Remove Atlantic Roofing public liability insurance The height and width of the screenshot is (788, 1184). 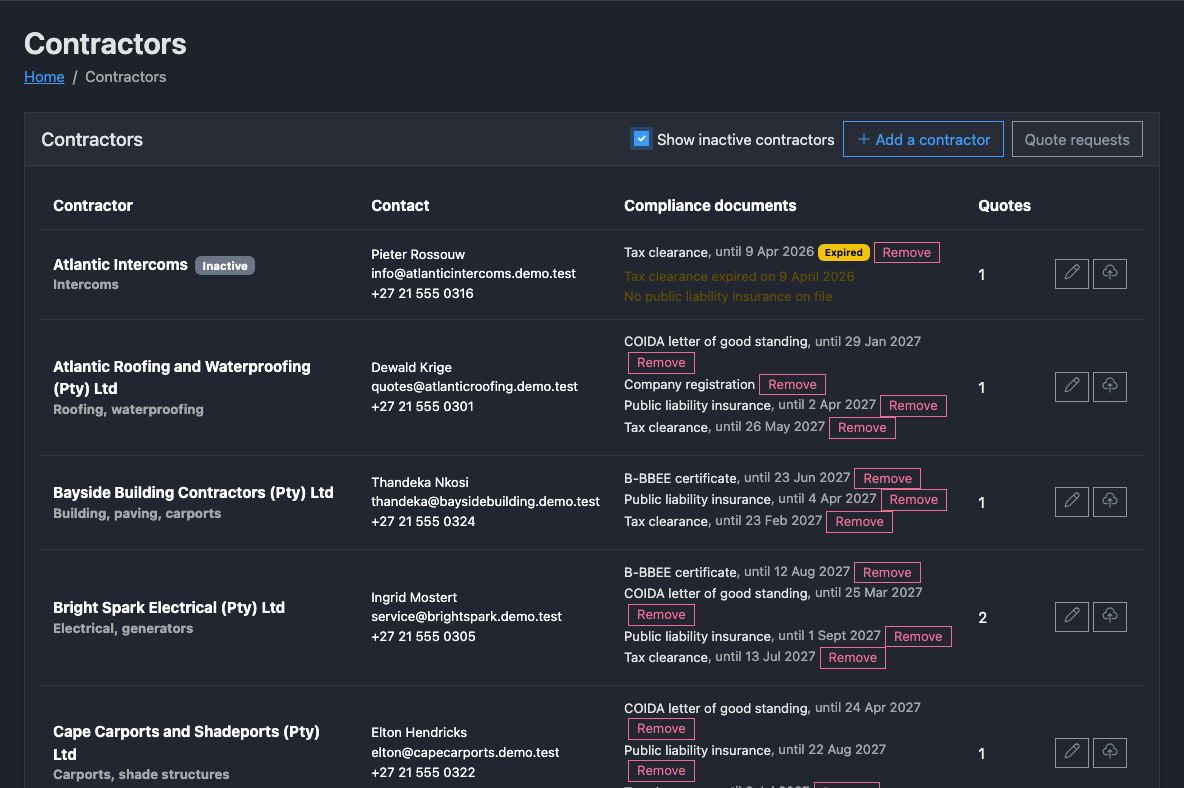[913, 405]
